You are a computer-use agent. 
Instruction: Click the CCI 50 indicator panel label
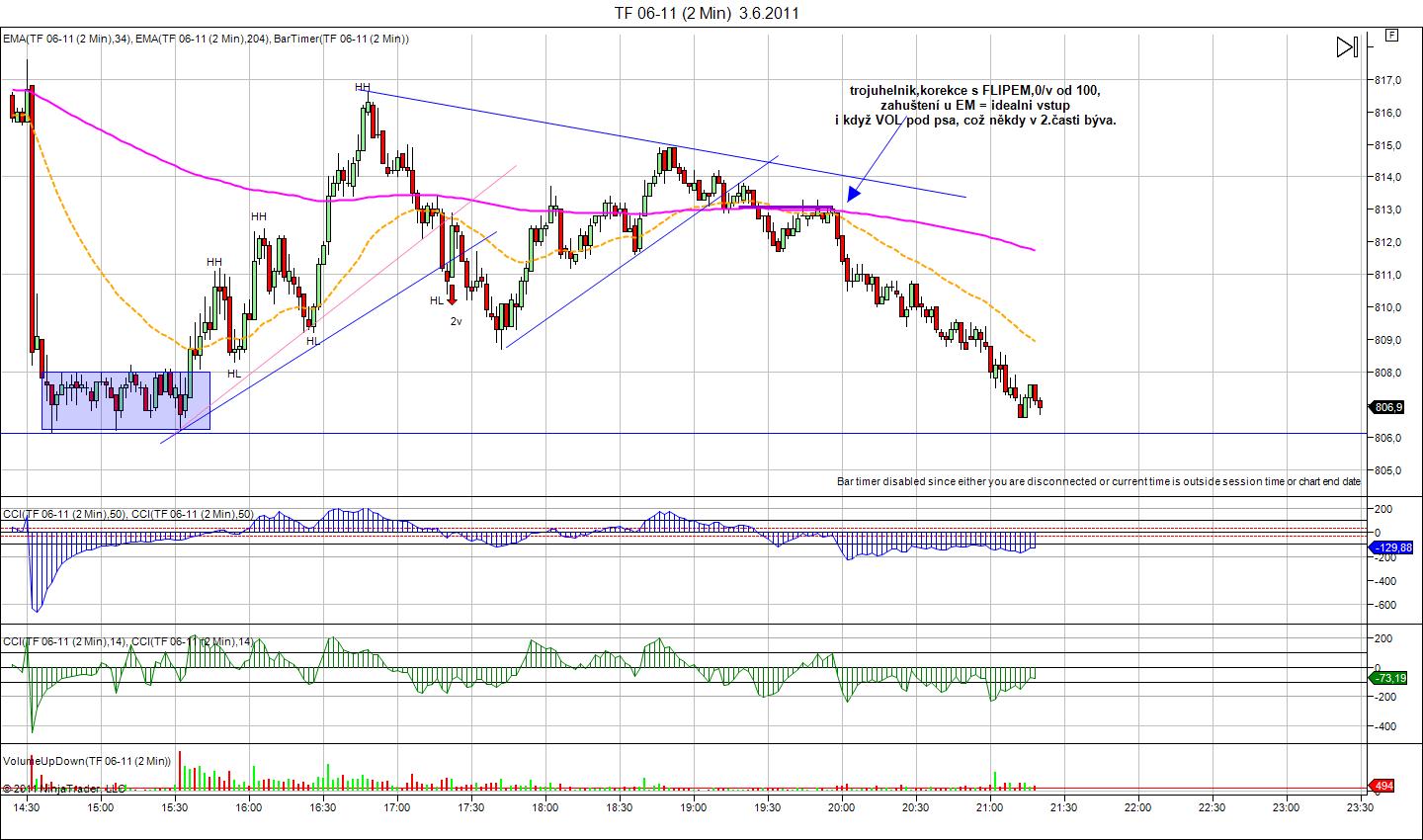[x=127, y=514]
